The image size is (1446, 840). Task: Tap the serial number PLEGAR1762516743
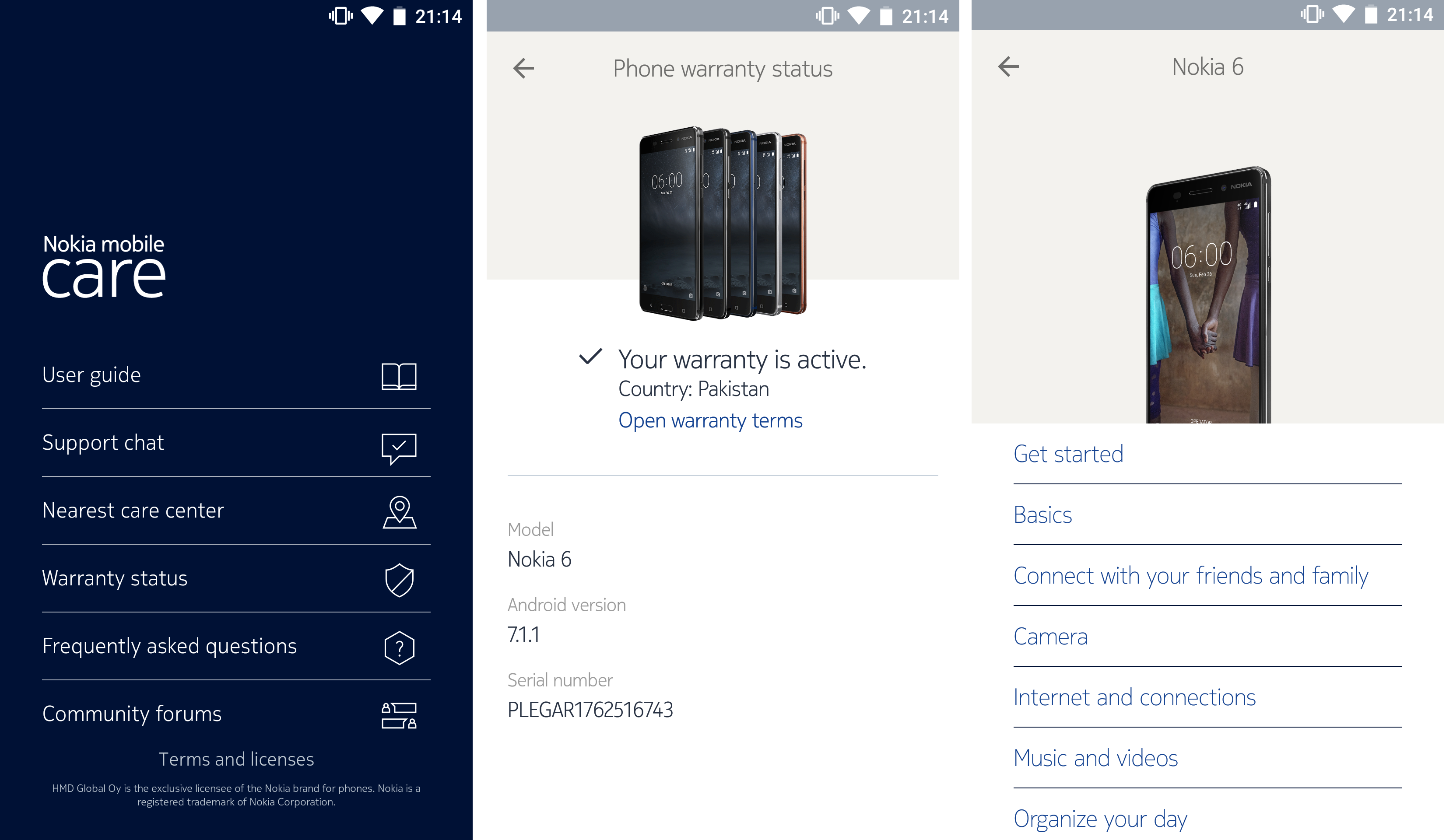point(590,710)
